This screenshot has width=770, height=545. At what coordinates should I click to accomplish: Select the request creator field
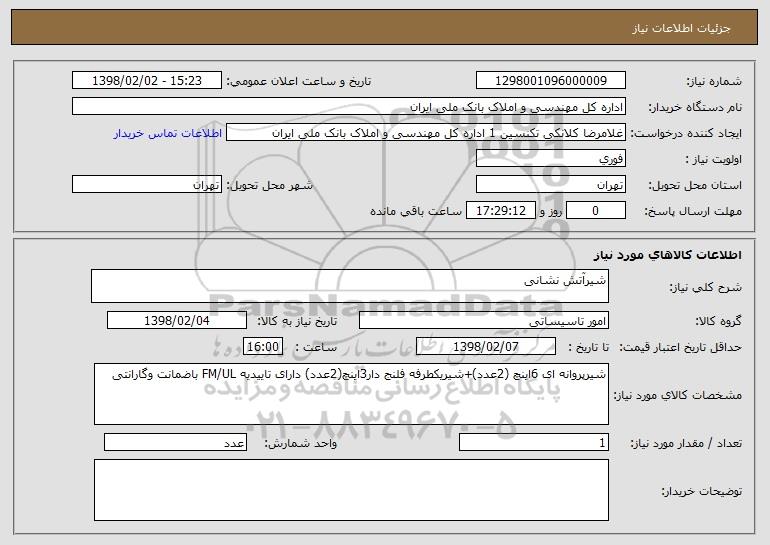(x=426, y=133)
